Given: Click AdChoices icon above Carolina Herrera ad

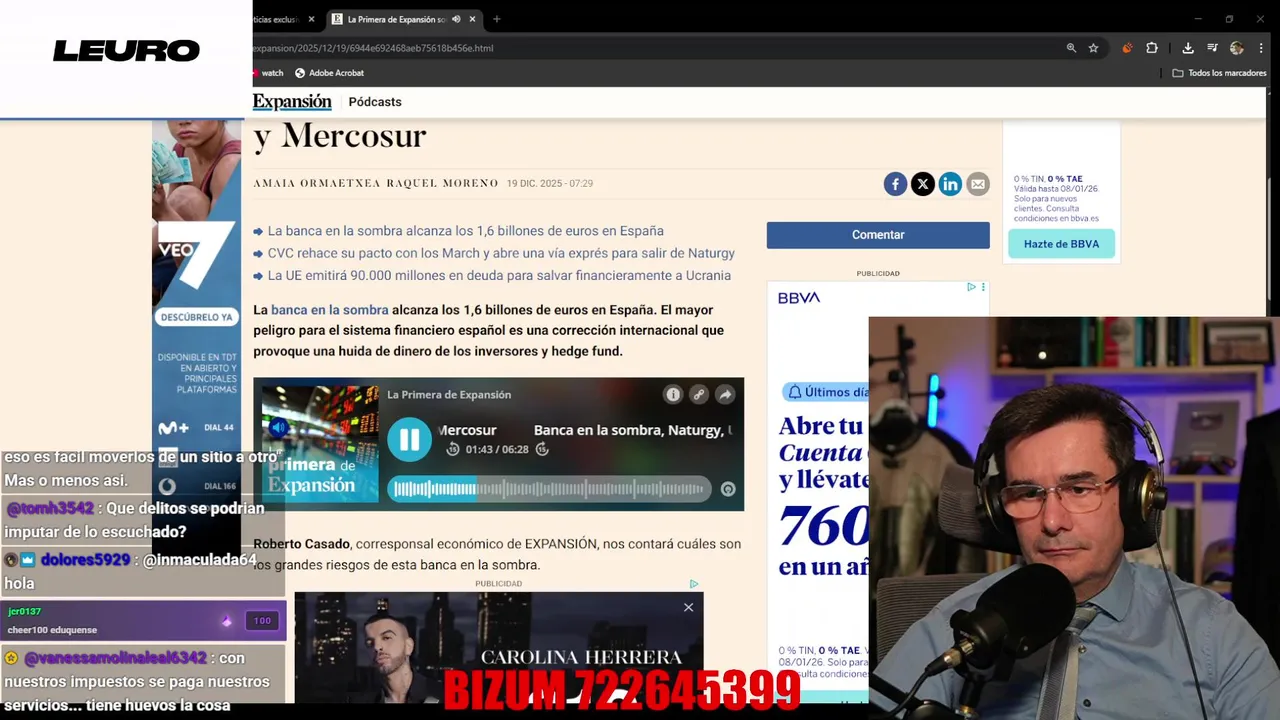Looking at the screenshot, I should point(693,584).
